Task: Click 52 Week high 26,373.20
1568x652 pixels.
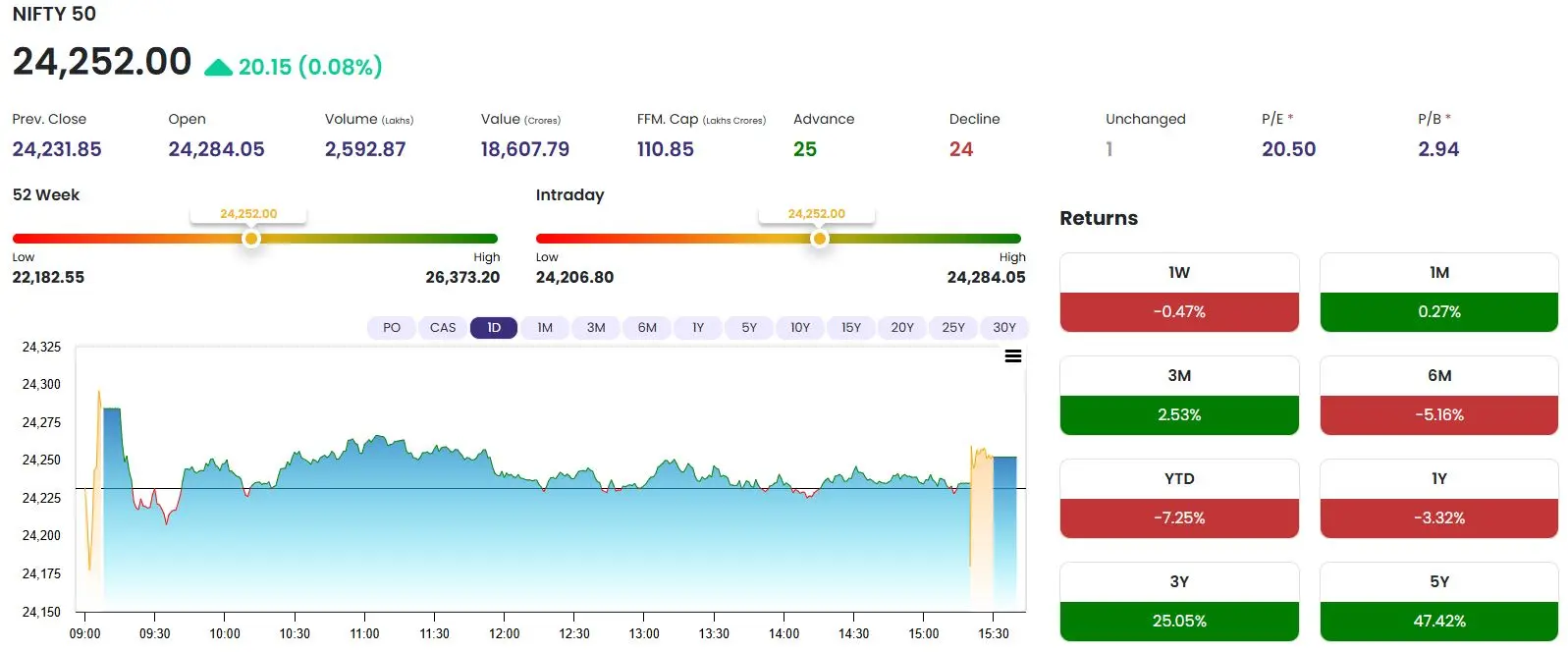Action: click(462, 278)
